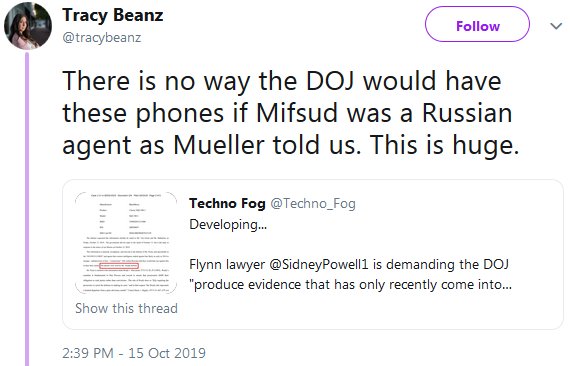Image resolution: width=570 pixels, height=366 pixels.
Task: Open the @tracybeanz handle link
Action: click(102, 37)
